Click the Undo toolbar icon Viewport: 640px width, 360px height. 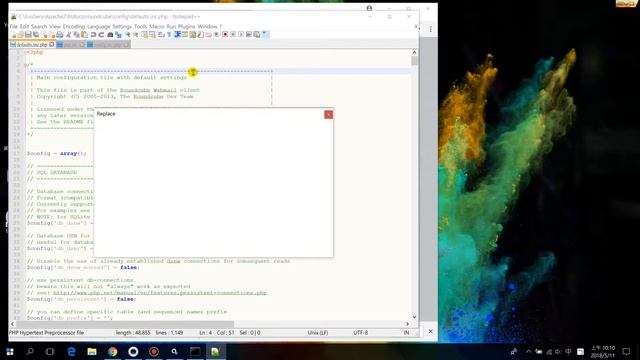click(x=93, y=35)
